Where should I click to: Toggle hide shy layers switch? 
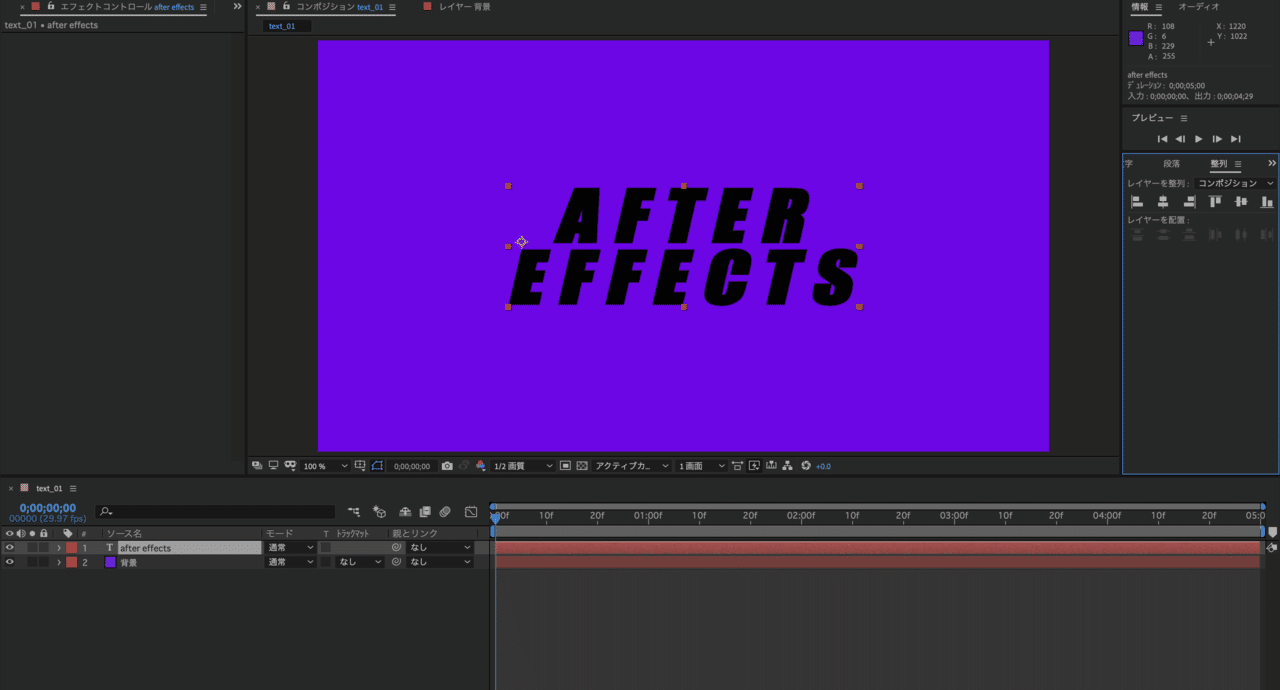[405, 512]
